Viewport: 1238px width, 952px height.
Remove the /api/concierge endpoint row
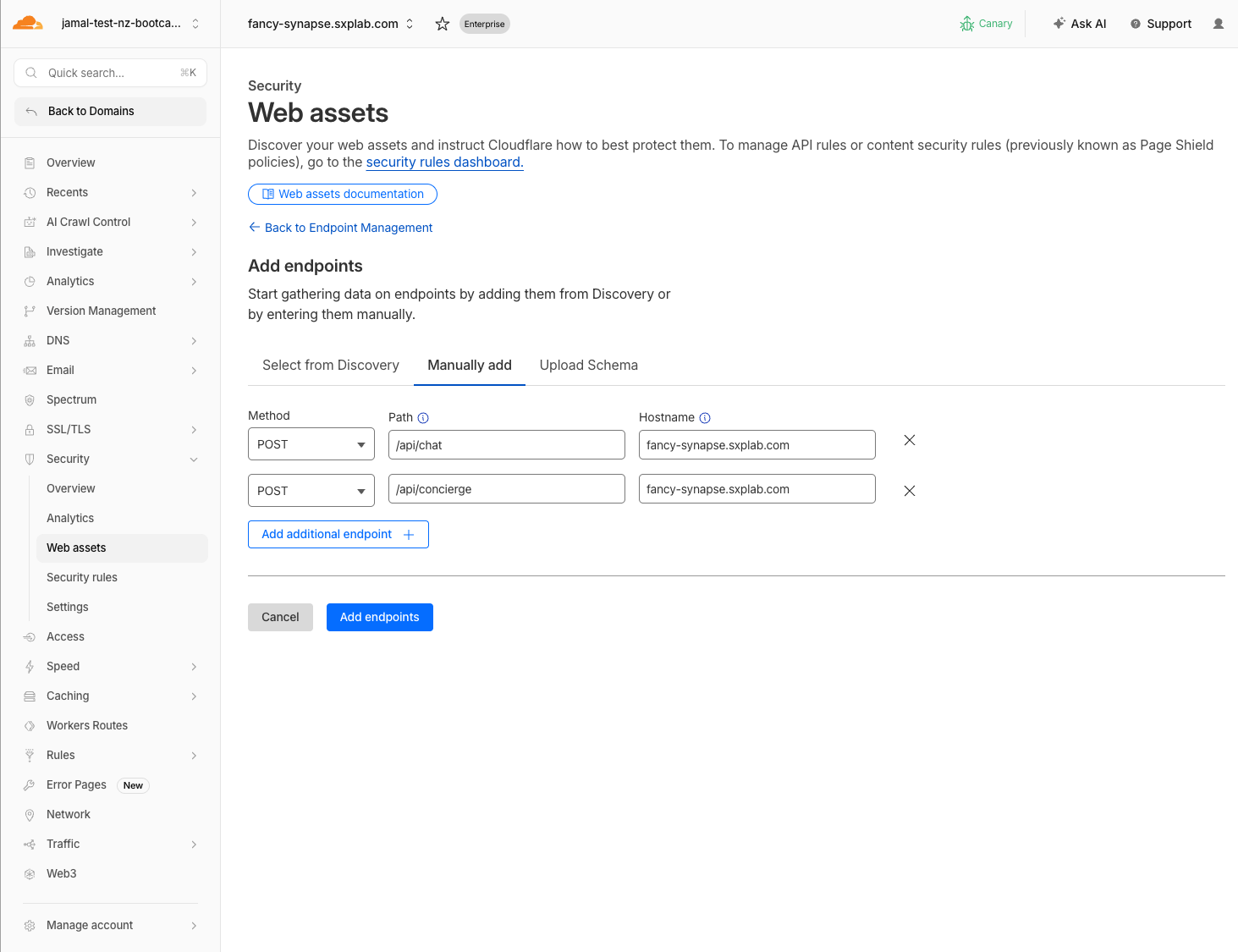click(x=910, y=491)
